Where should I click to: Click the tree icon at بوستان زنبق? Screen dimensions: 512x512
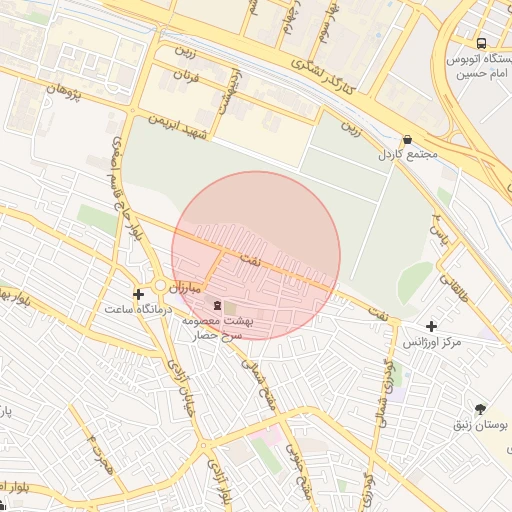pyautogui.click(x=480, y=409)
